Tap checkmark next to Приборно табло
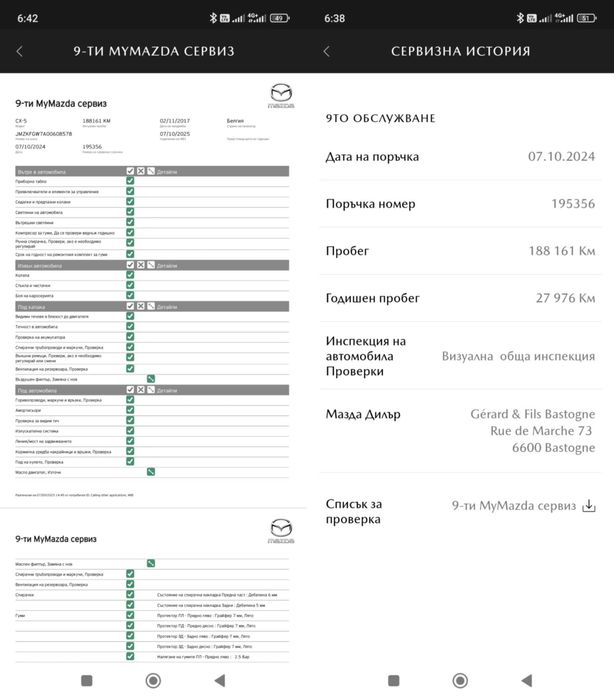614x699 pixels. [x=131, y=181]
